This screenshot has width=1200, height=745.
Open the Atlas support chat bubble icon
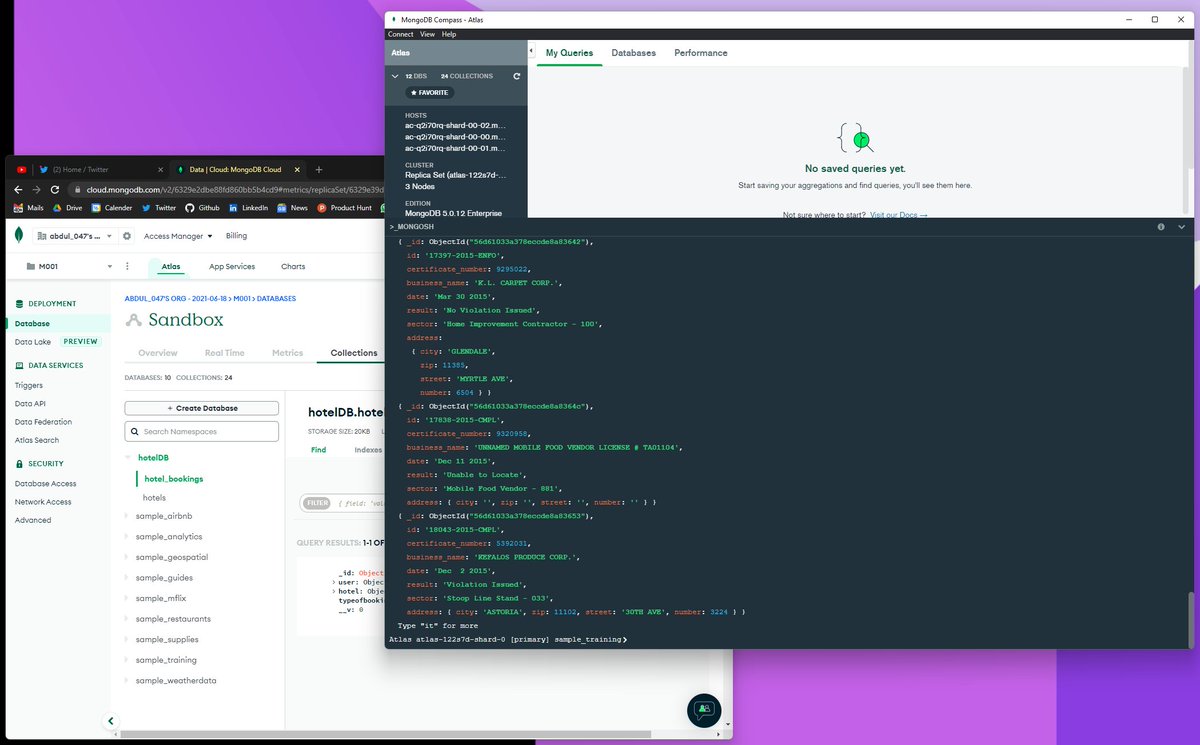pos(704,709)
